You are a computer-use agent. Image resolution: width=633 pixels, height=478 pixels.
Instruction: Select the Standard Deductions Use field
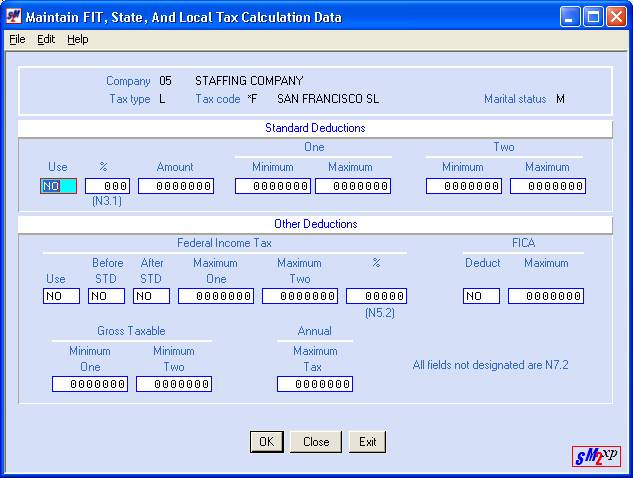pos(59,186)
